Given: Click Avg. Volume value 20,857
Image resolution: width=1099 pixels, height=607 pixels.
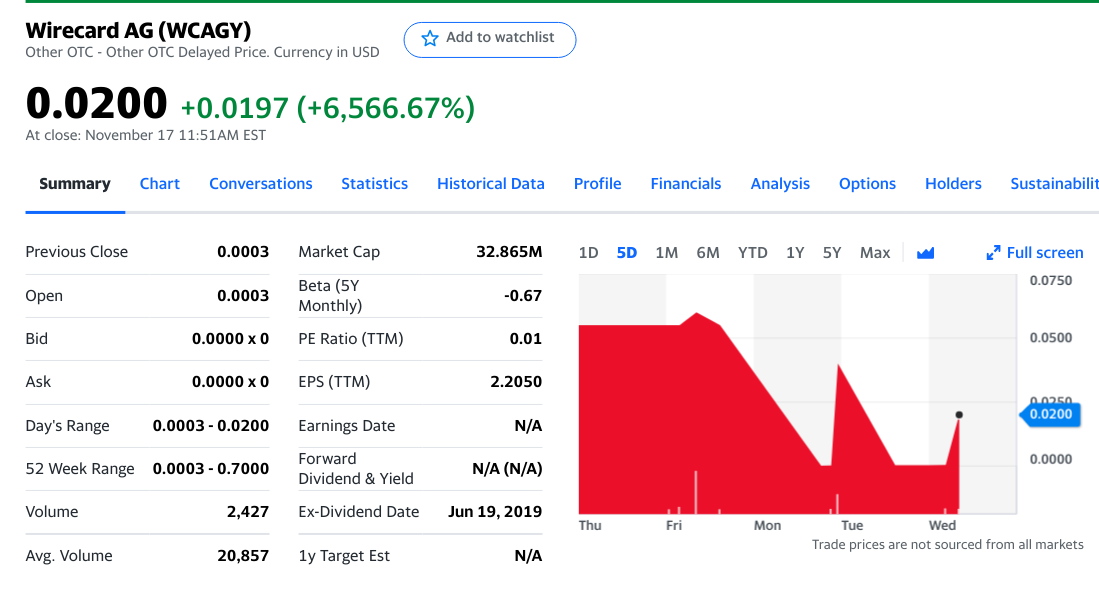Looking at the screenshot, I should (243, 556).
